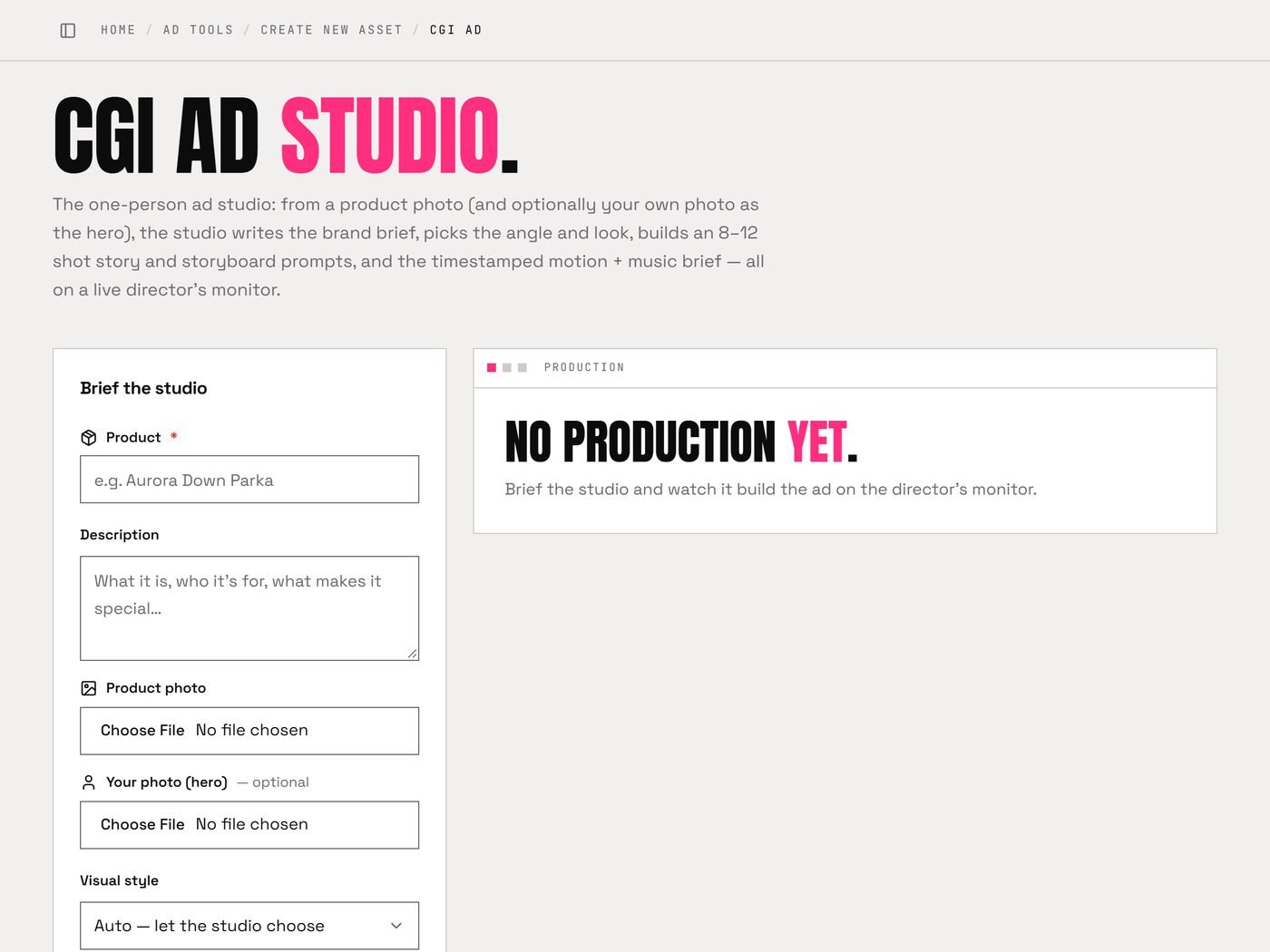Select the CGI AD breadcrumb

point(455,30)
